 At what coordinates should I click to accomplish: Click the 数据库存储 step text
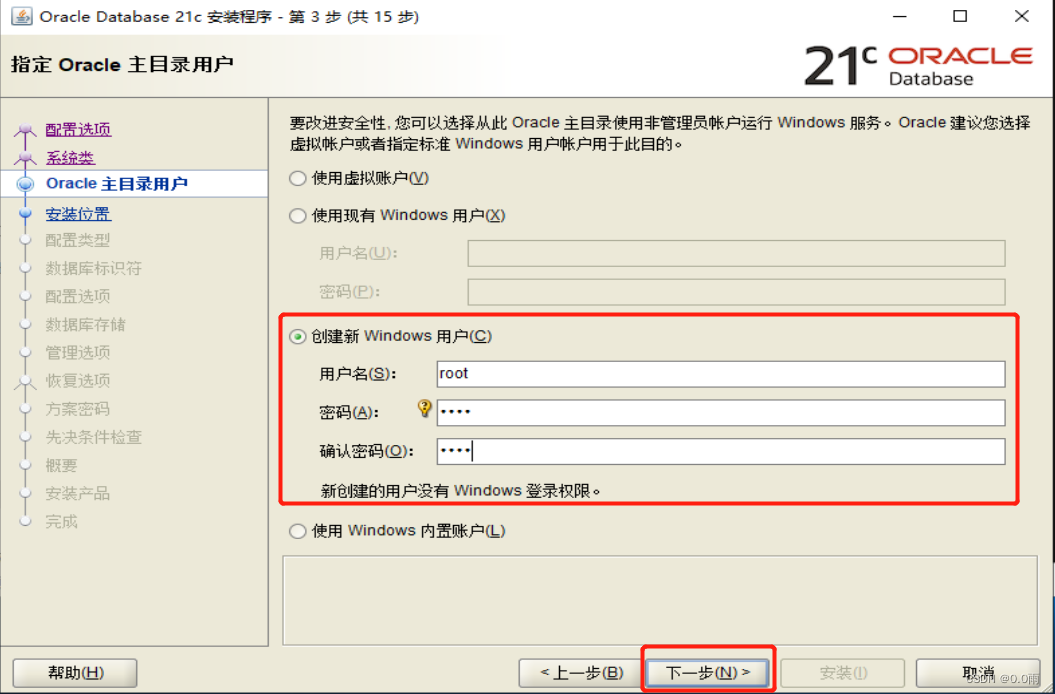pos(85,324)
